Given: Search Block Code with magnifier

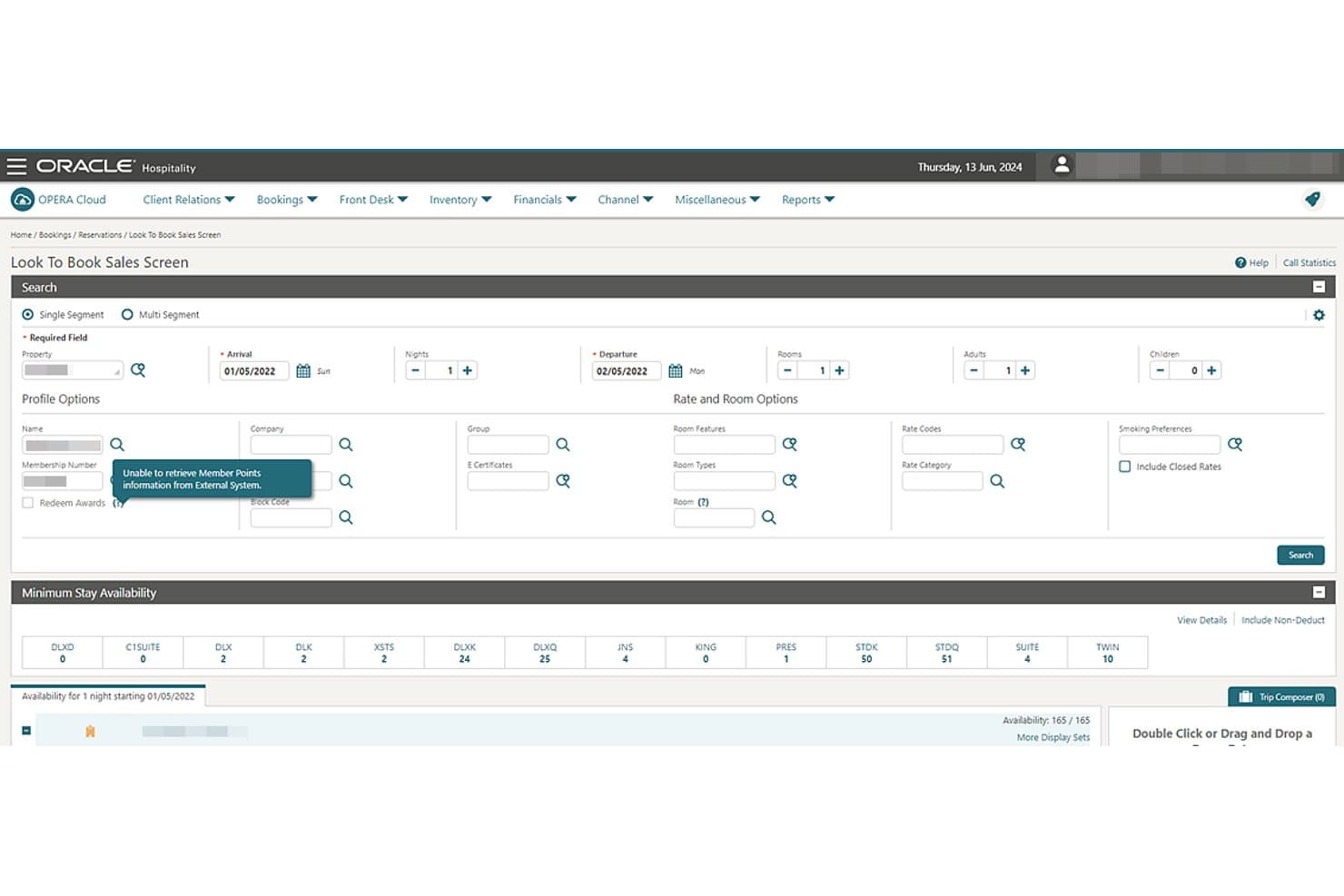Looking at the screenshot, I should (x=346, y=517).
